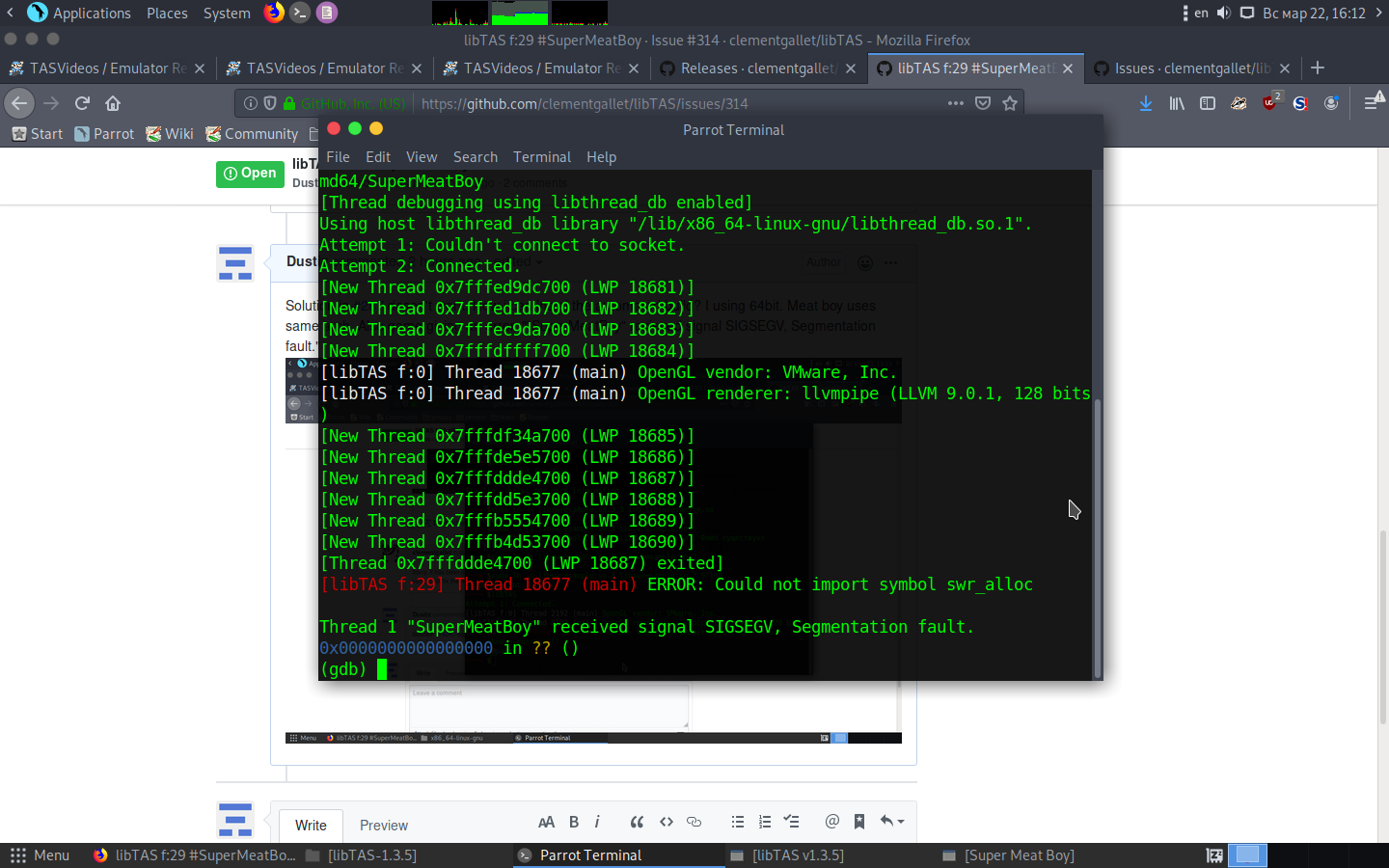Open the System menu in top panel
This screenshot has width=1389, height=868.
[227, 13]
